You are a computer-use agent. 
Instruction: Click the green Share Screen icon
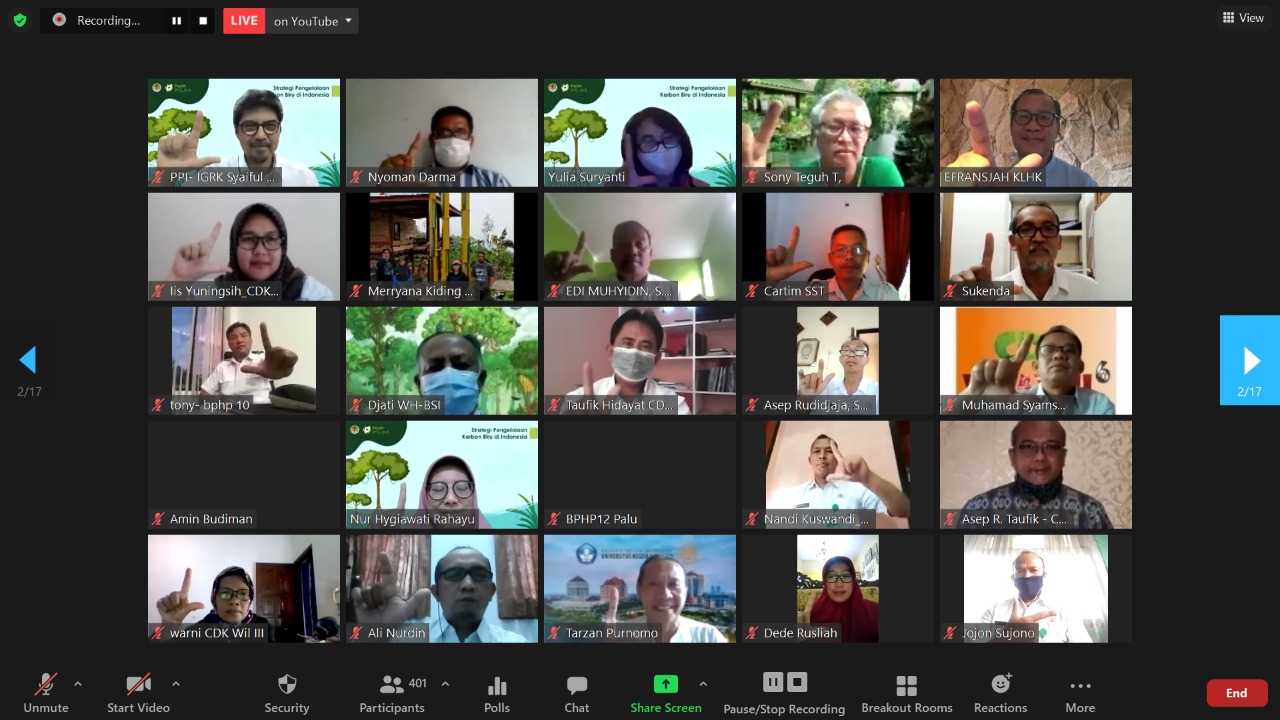click(665, 685)
